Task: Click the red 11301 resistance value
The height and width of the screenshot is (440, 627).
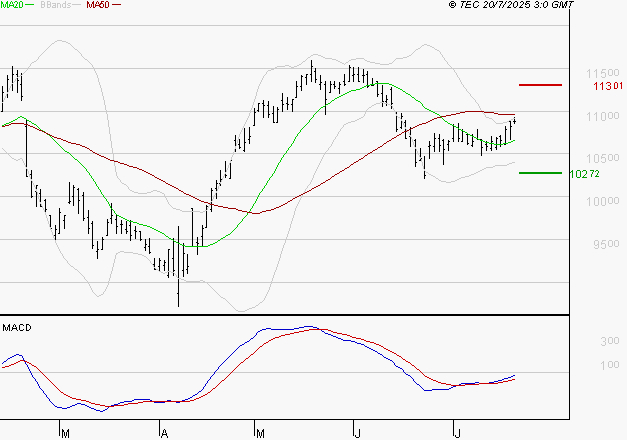Action: tap(608, 86)
